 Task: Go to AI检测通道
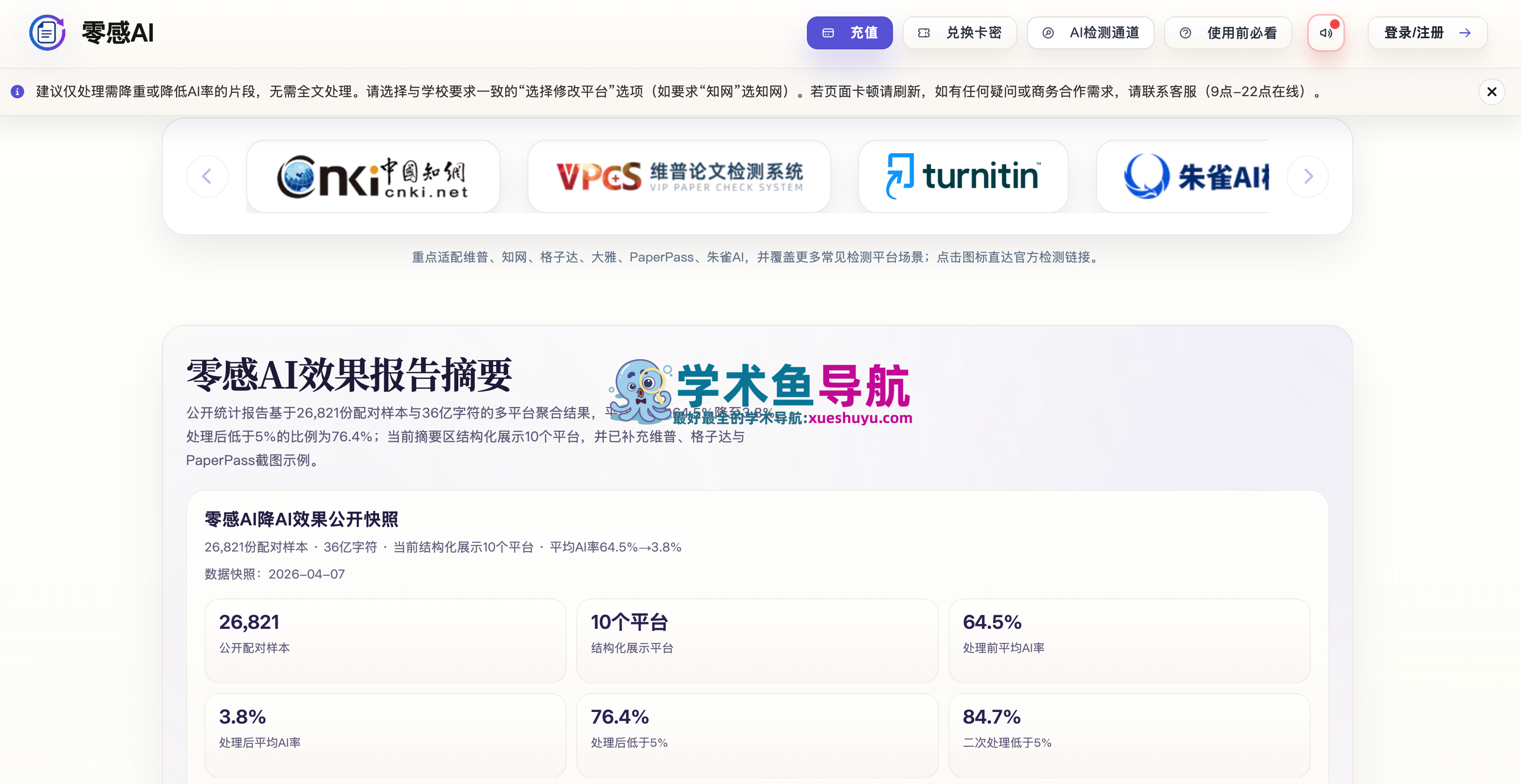(1090, 32)
